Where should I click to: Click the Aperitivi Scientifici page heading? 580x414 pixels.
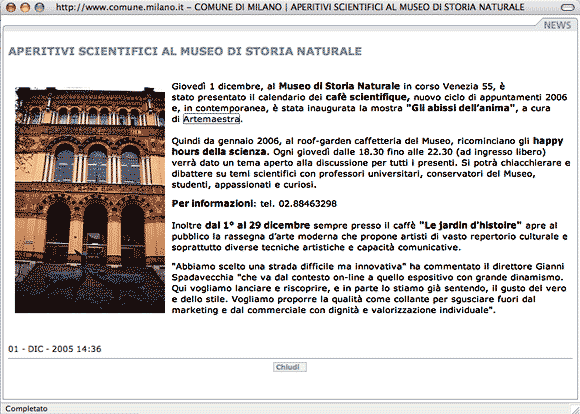[185, 51]
